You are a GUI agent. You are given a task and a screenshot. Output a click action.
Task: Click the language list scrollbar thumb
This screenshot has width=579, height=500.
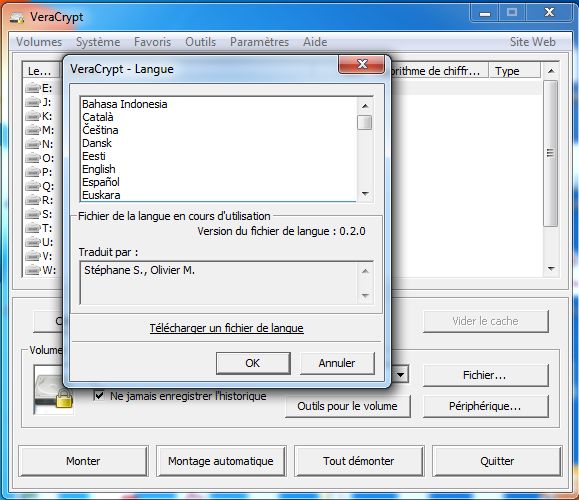pyautogui.click(x=365, y=123)
